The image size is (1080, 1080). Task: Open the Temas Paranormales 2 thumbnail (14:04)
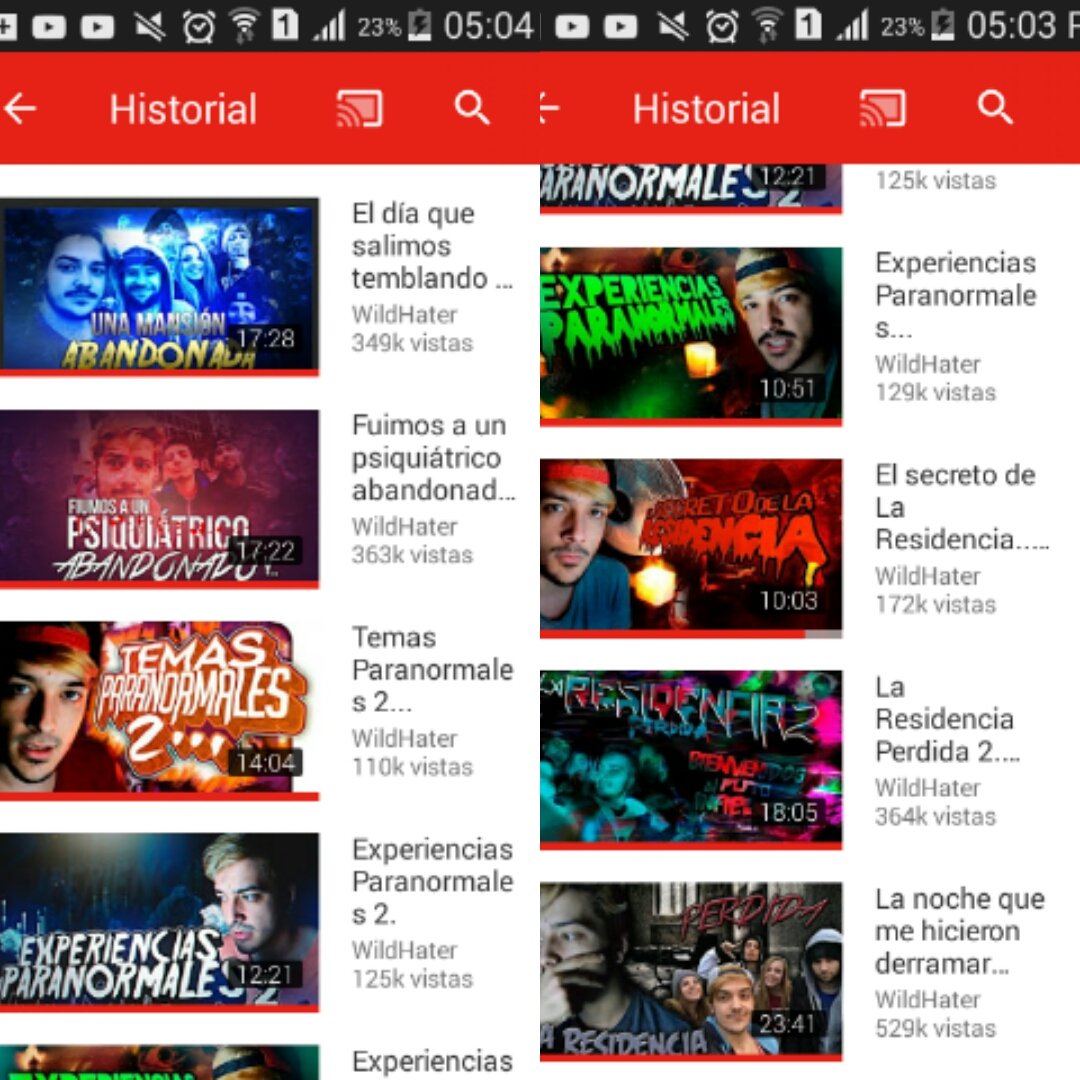point(159,709)
